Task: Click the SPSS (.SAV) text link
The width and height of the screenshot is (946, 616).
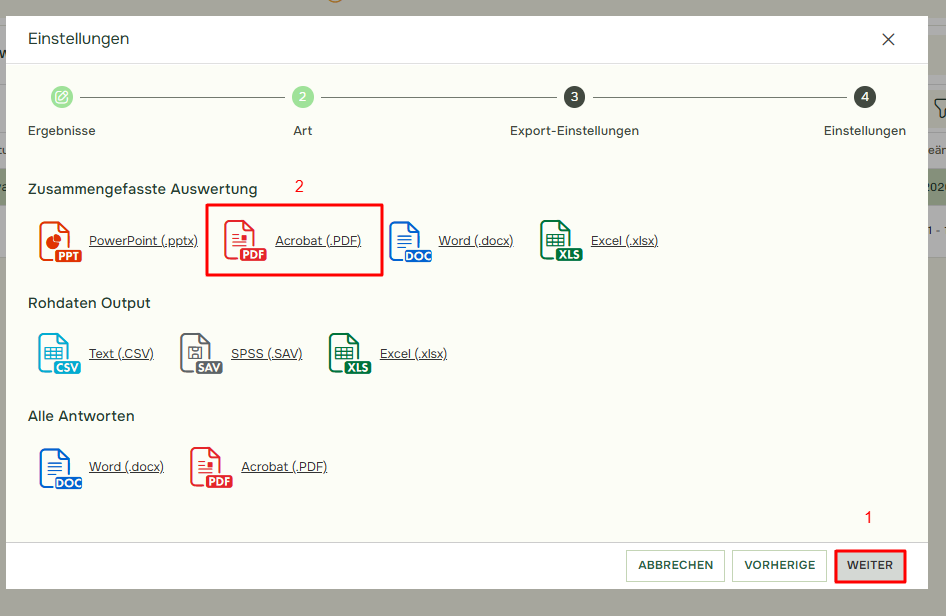Action: pos(266,354)
